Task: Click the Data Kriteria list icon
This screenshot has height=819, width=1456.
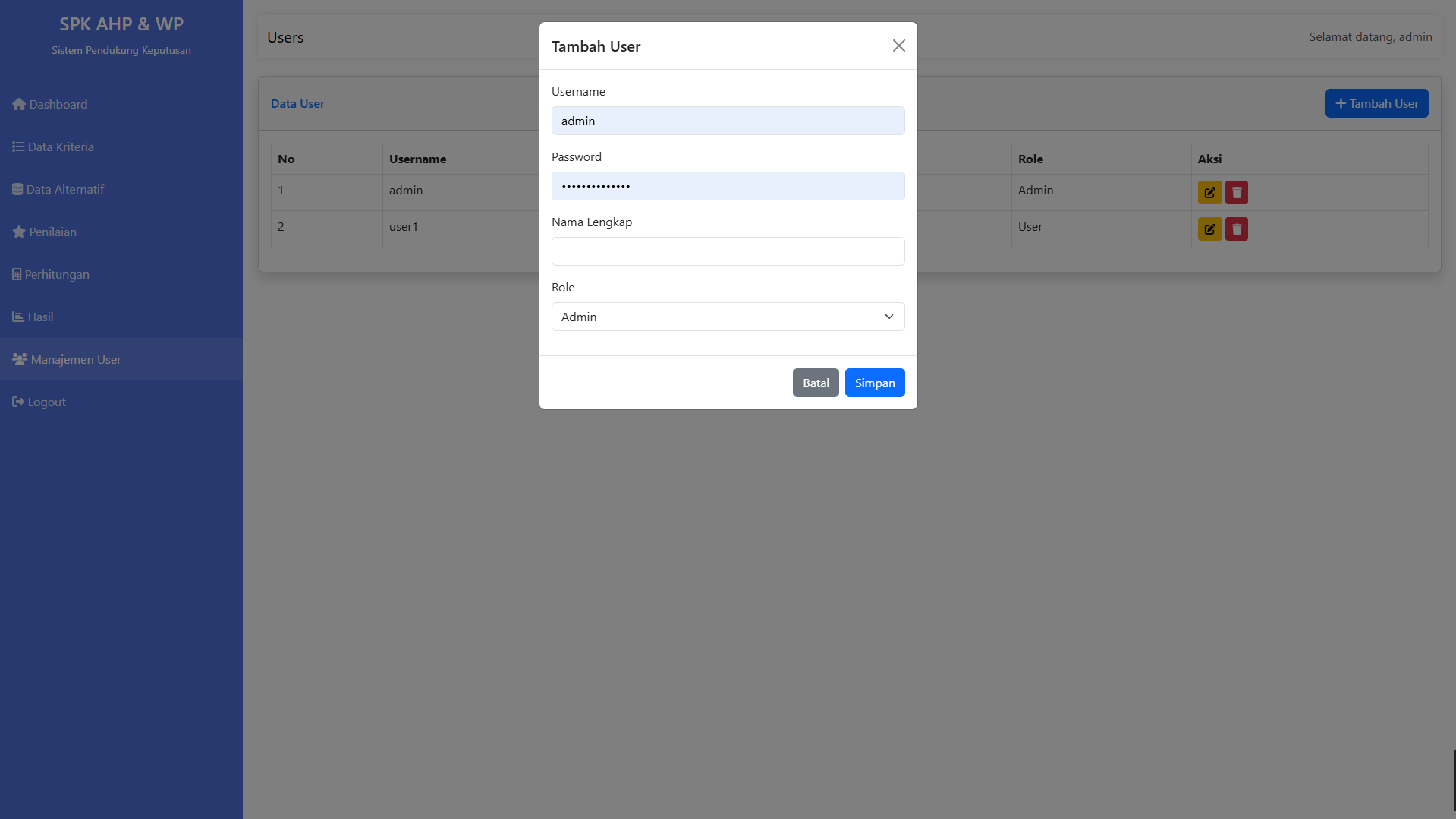Action: coord(18,146)
